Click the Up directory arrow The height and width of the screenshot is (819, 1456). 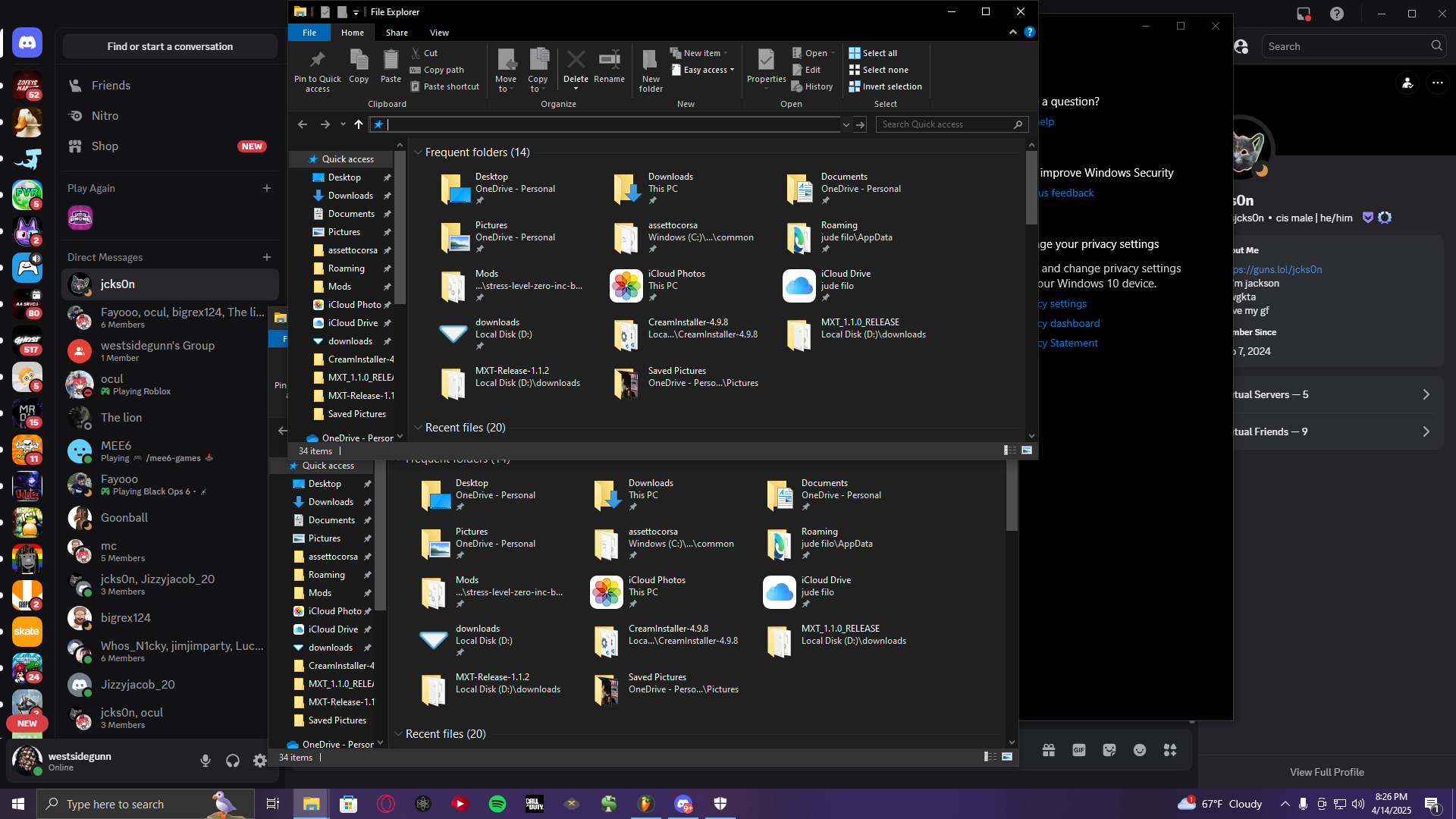(x=359, y=124)
